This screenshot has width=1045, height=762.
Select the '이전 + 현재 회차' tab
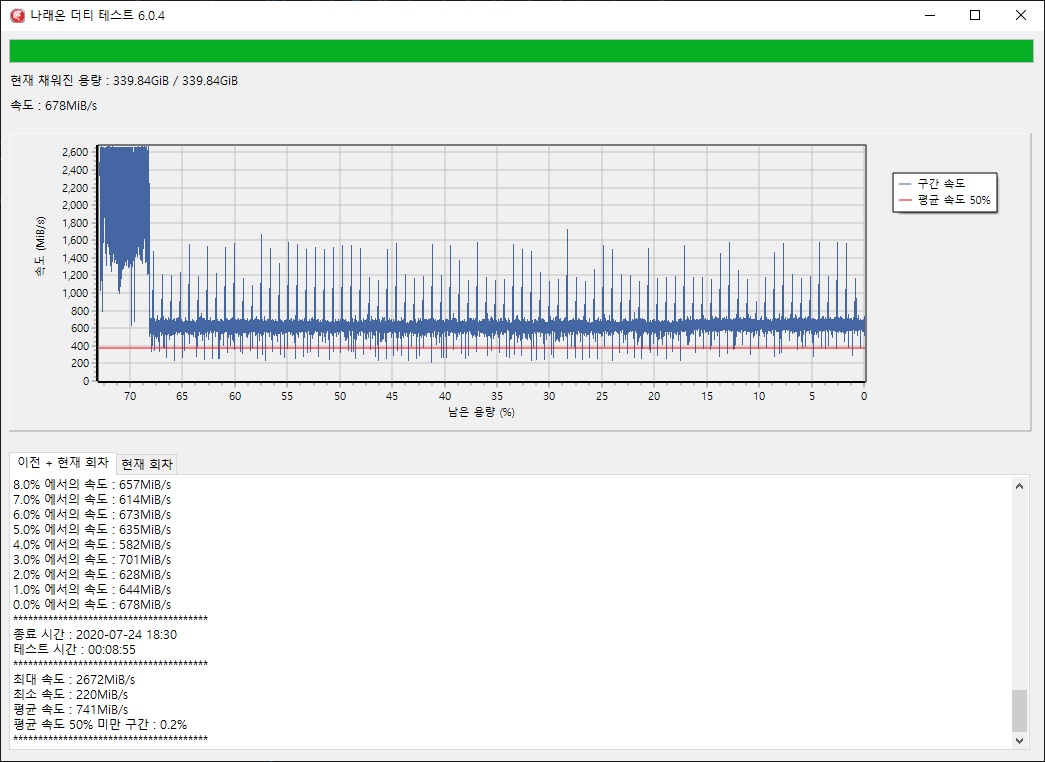click(x=63, y=462)
